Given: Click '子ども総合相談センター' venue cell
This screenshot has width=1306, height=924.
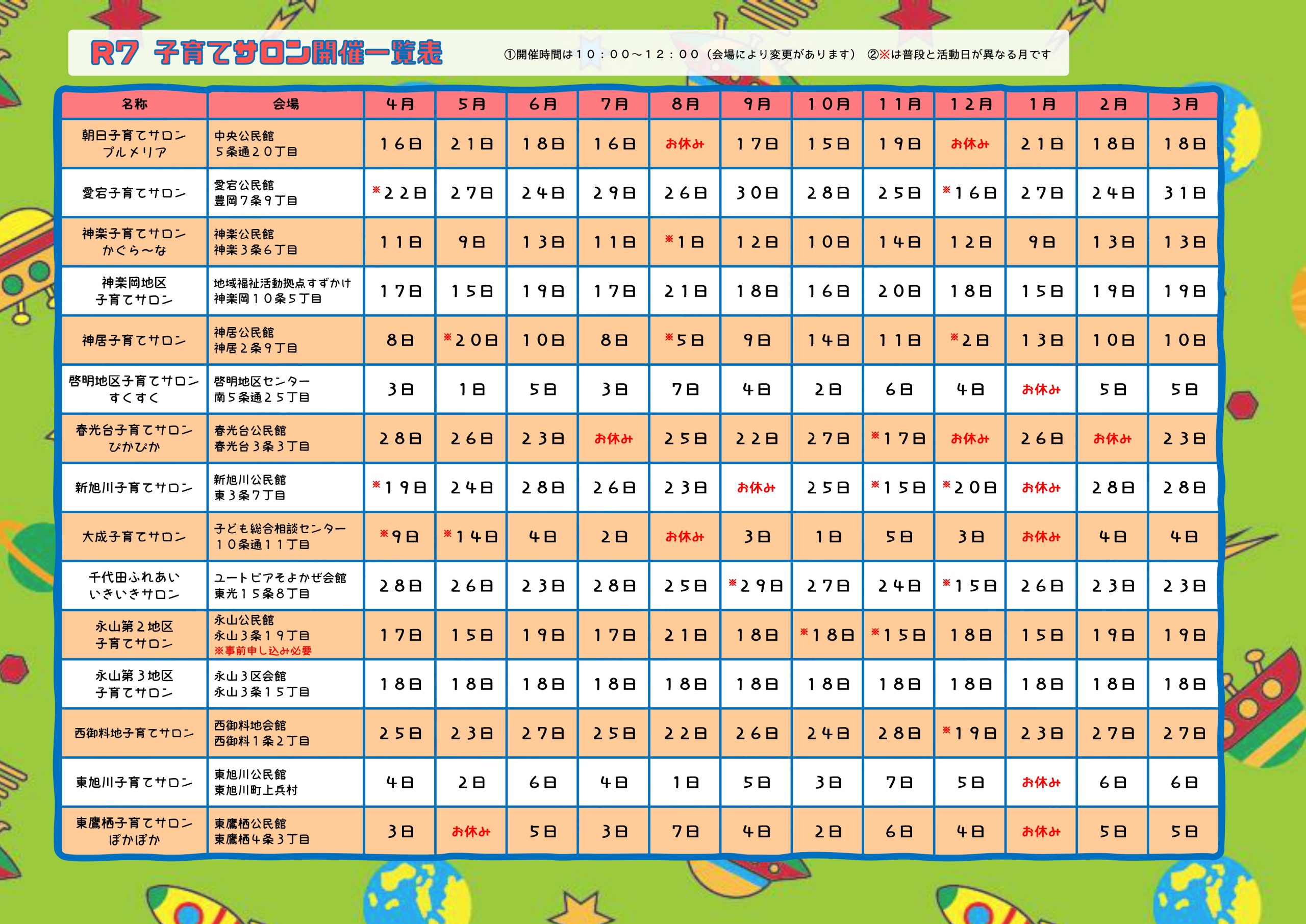Looking at the screenshot, I should pos(286,537).
